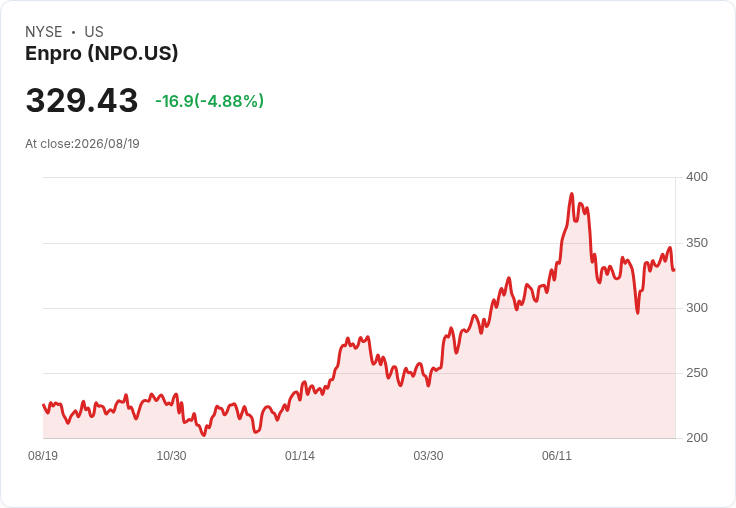Click the chart's highest peak near 390
Screen dimensions: 736x508
click(572, 193)
